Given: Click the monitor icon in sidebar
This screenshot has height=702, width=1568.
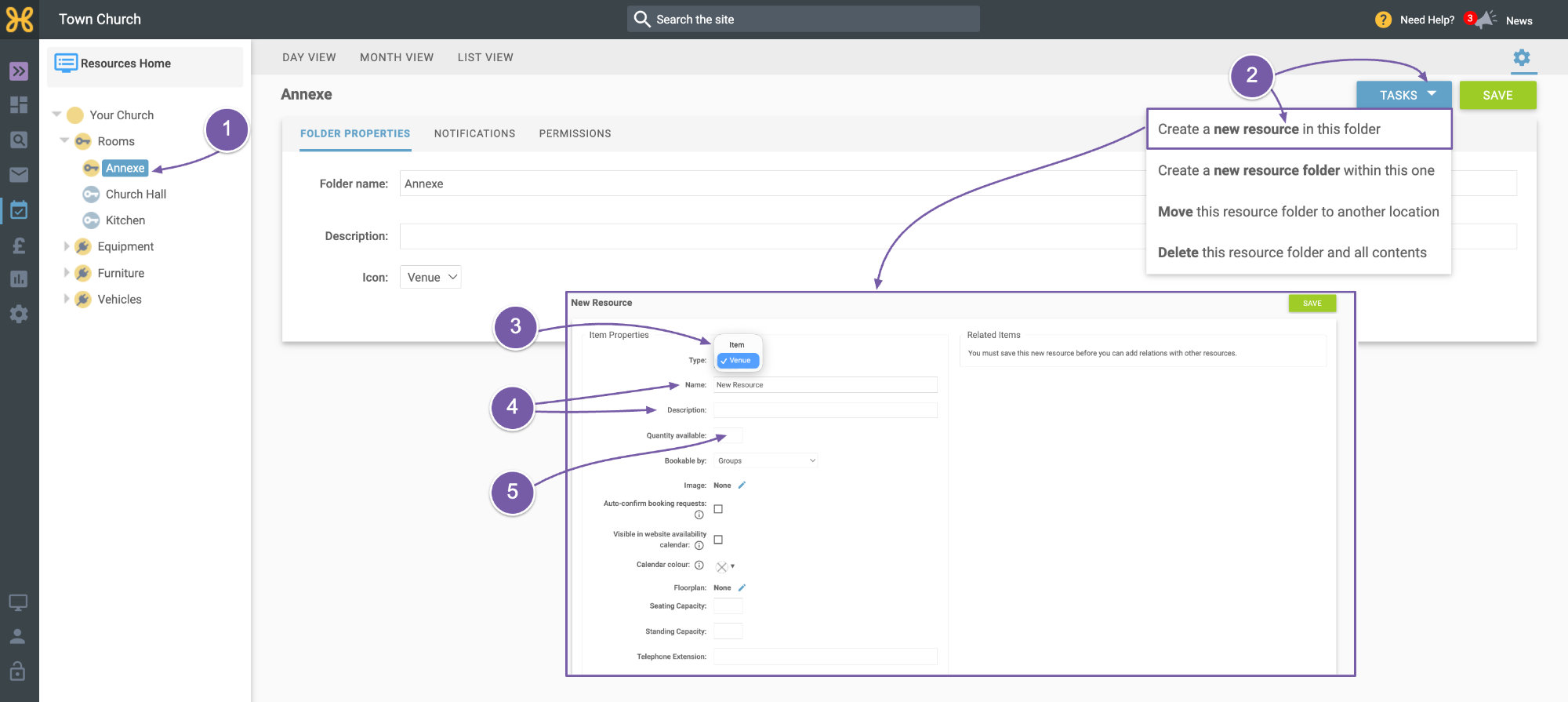Looking at the screenshot, I should click(x=18, y=602).
